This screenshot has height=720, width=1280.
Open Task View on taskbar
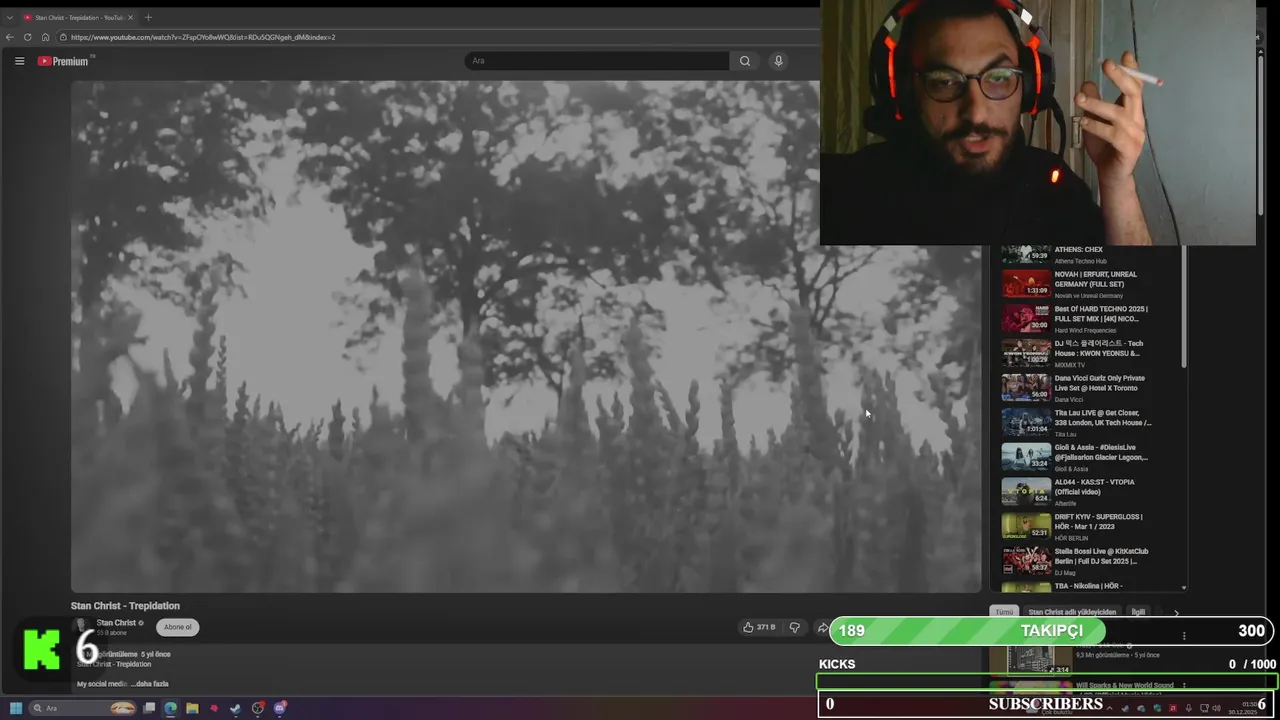click(x=149, y=708)
